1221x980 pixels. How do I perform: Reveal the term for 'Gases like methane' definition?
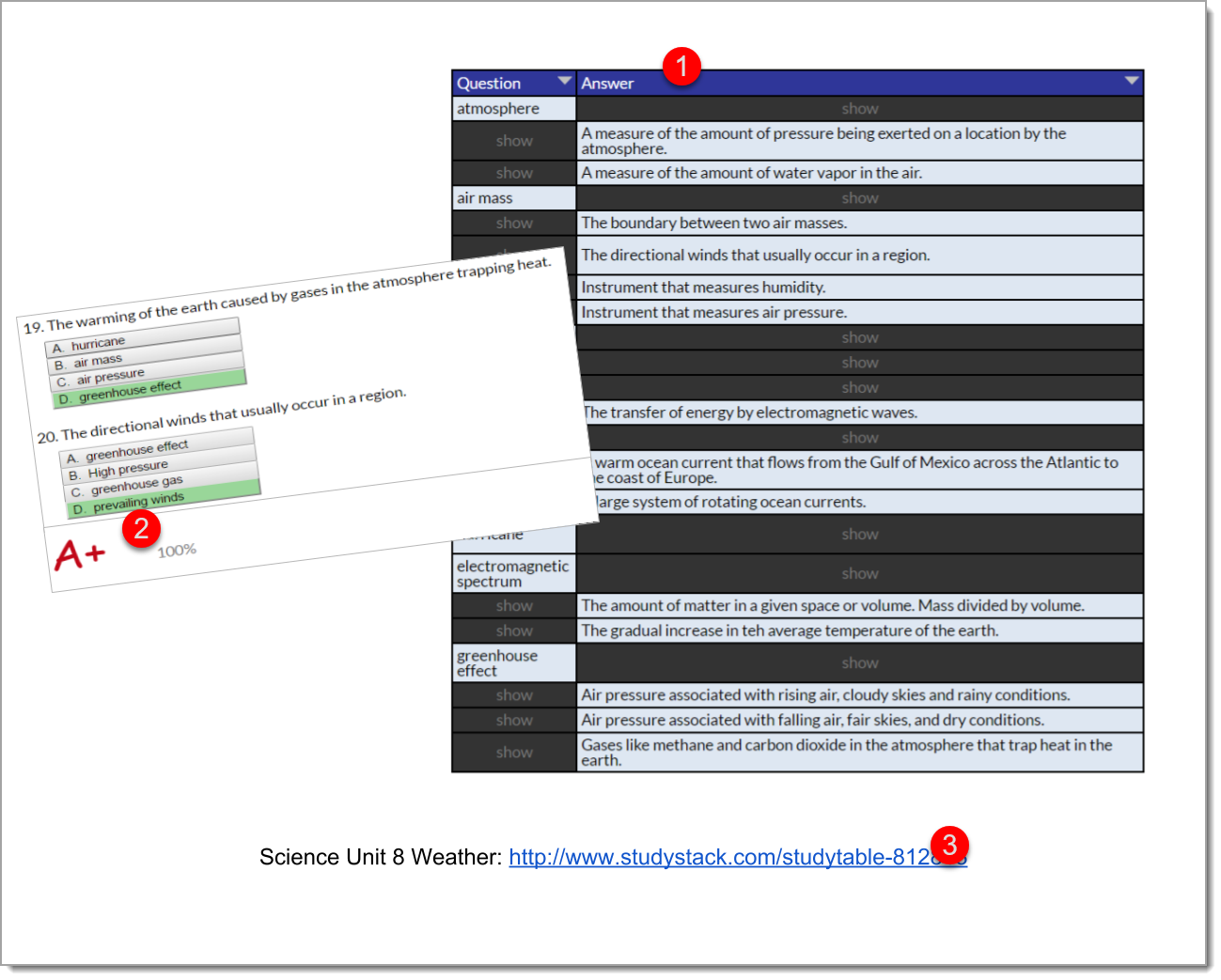[514, 753]
